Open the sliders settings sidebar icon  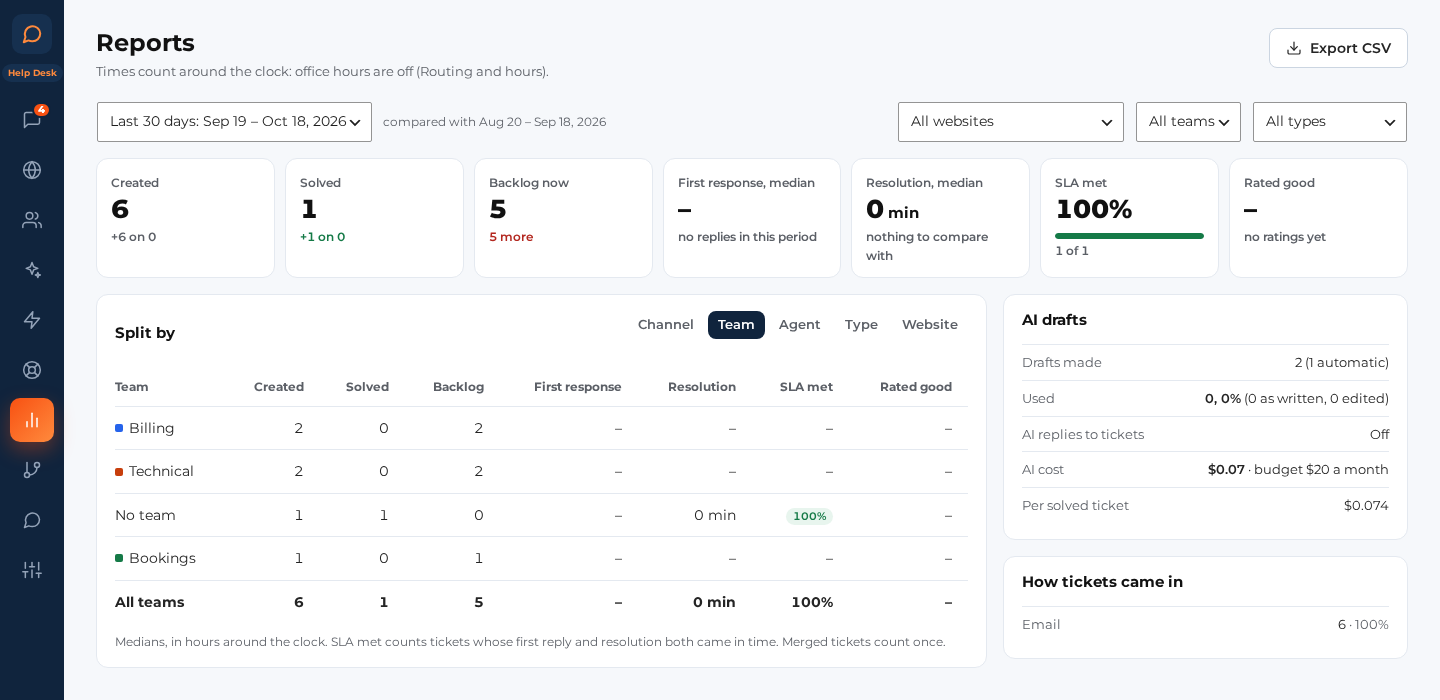pyautogui.click(x=32, y=570)
